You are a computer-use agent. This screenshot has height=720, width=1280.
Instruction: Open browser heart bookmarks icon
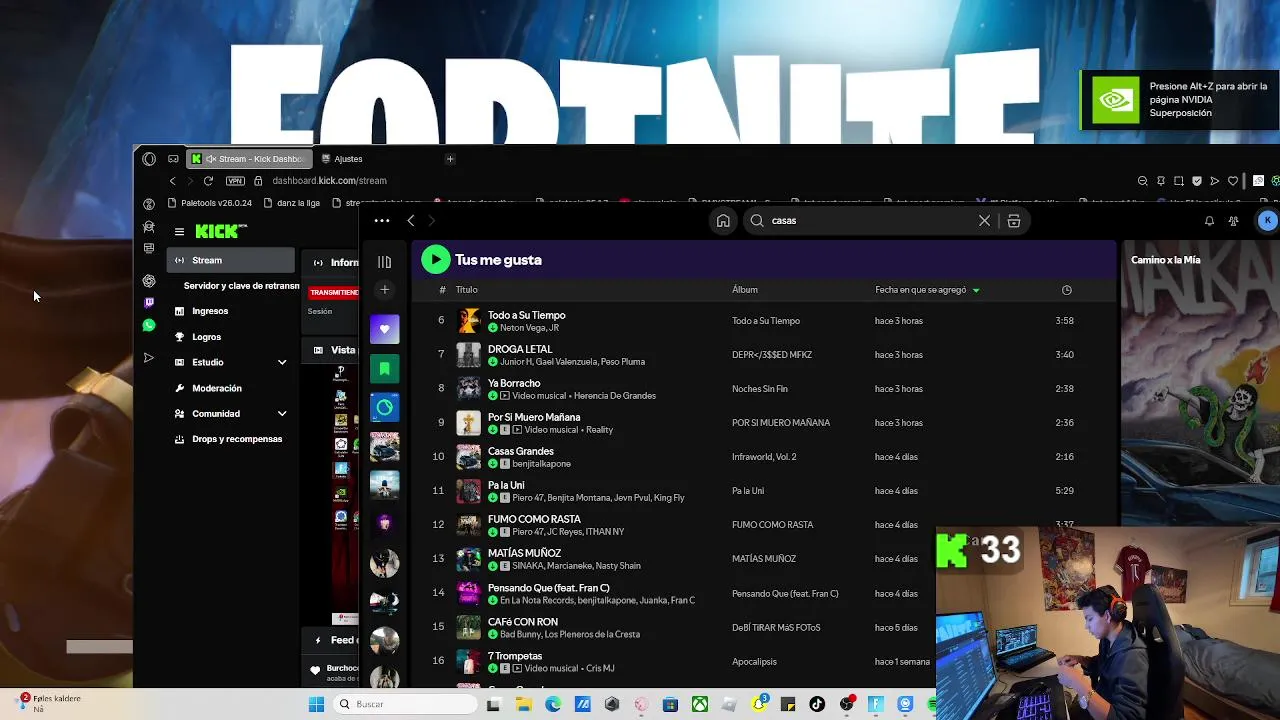coord(1233,181)
